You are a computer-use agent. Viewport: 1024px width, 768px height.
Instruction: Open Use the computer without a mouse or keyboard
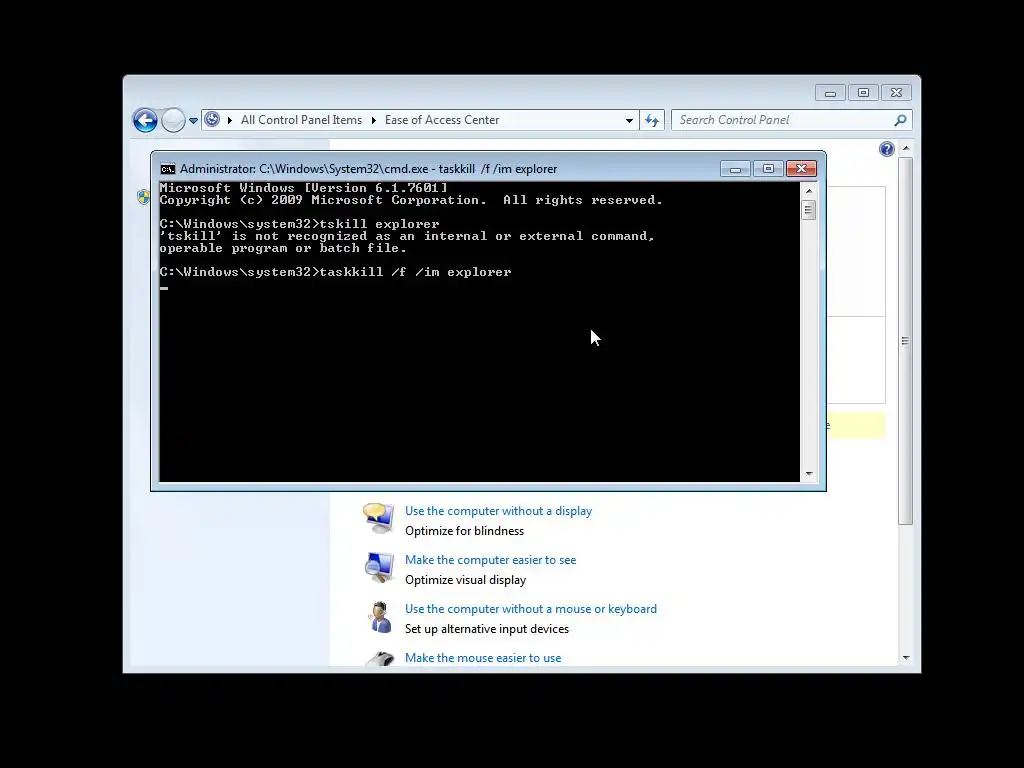531,609
